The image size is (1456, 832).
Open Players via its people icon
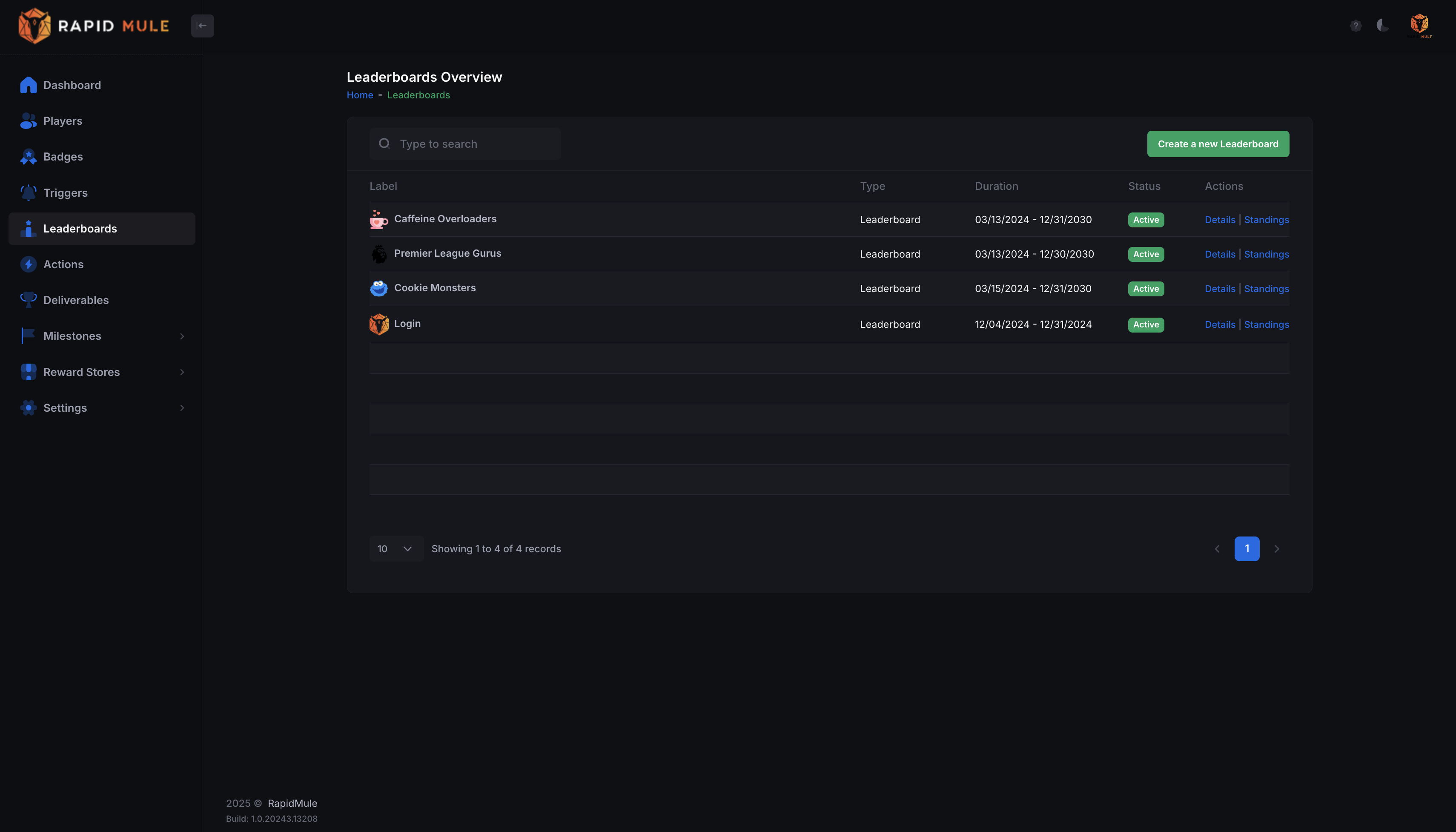pos(28,121)
